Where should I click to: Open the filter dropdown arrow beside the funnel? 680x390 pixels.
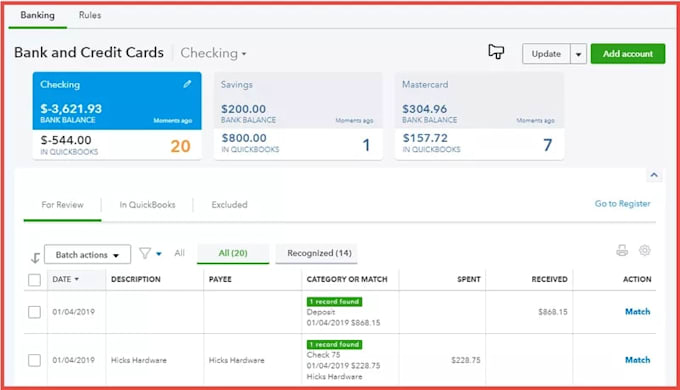[159, 254]
